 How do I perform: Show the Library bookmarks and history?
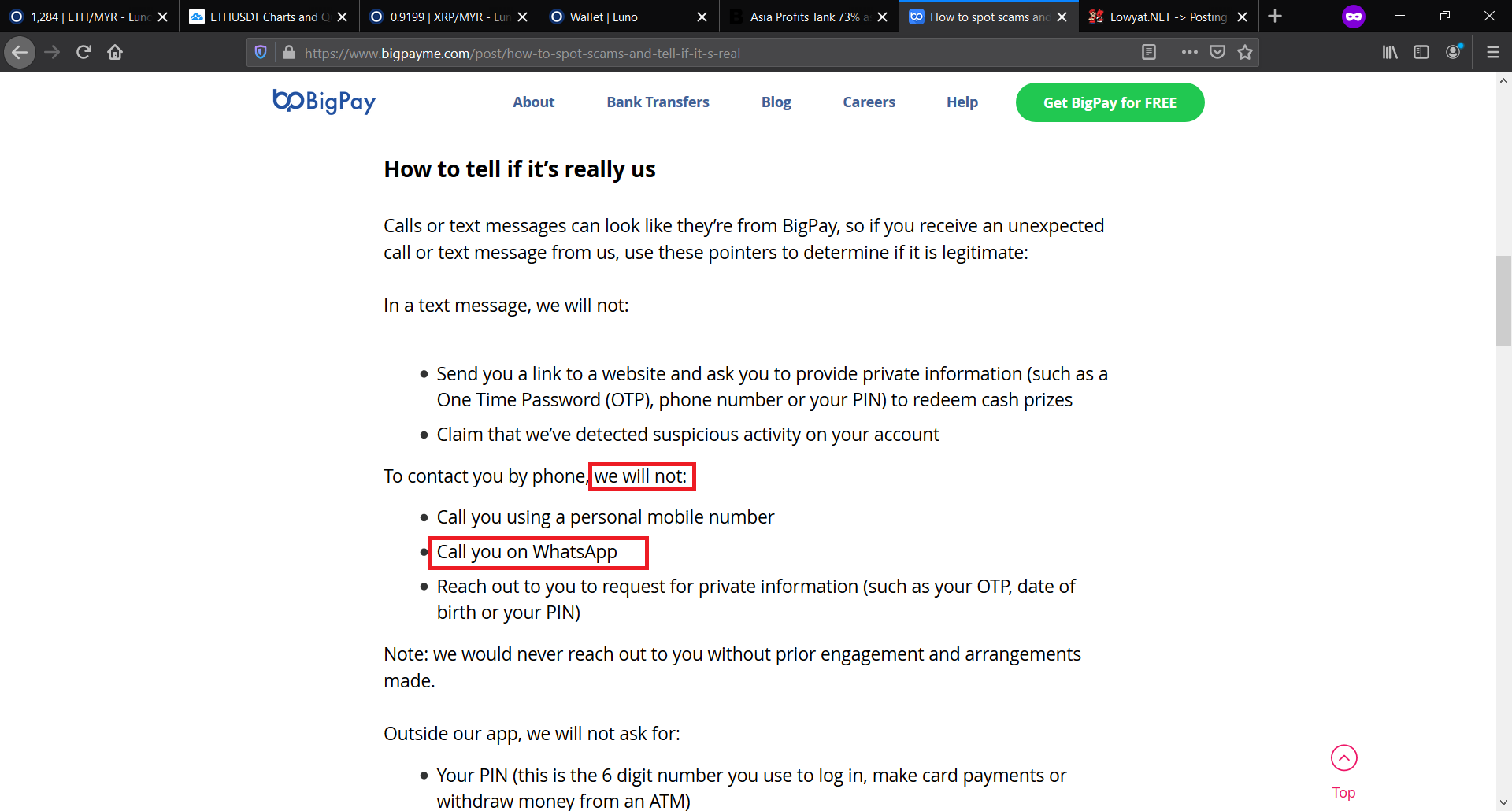[x=1390, y=53]
